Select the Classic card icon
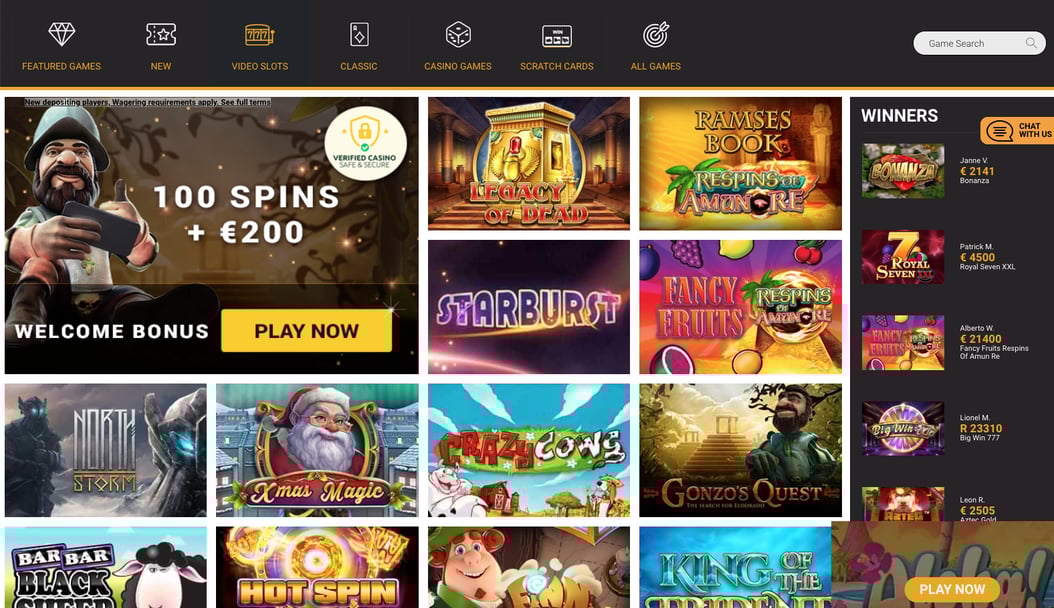 tap(359, 34)
